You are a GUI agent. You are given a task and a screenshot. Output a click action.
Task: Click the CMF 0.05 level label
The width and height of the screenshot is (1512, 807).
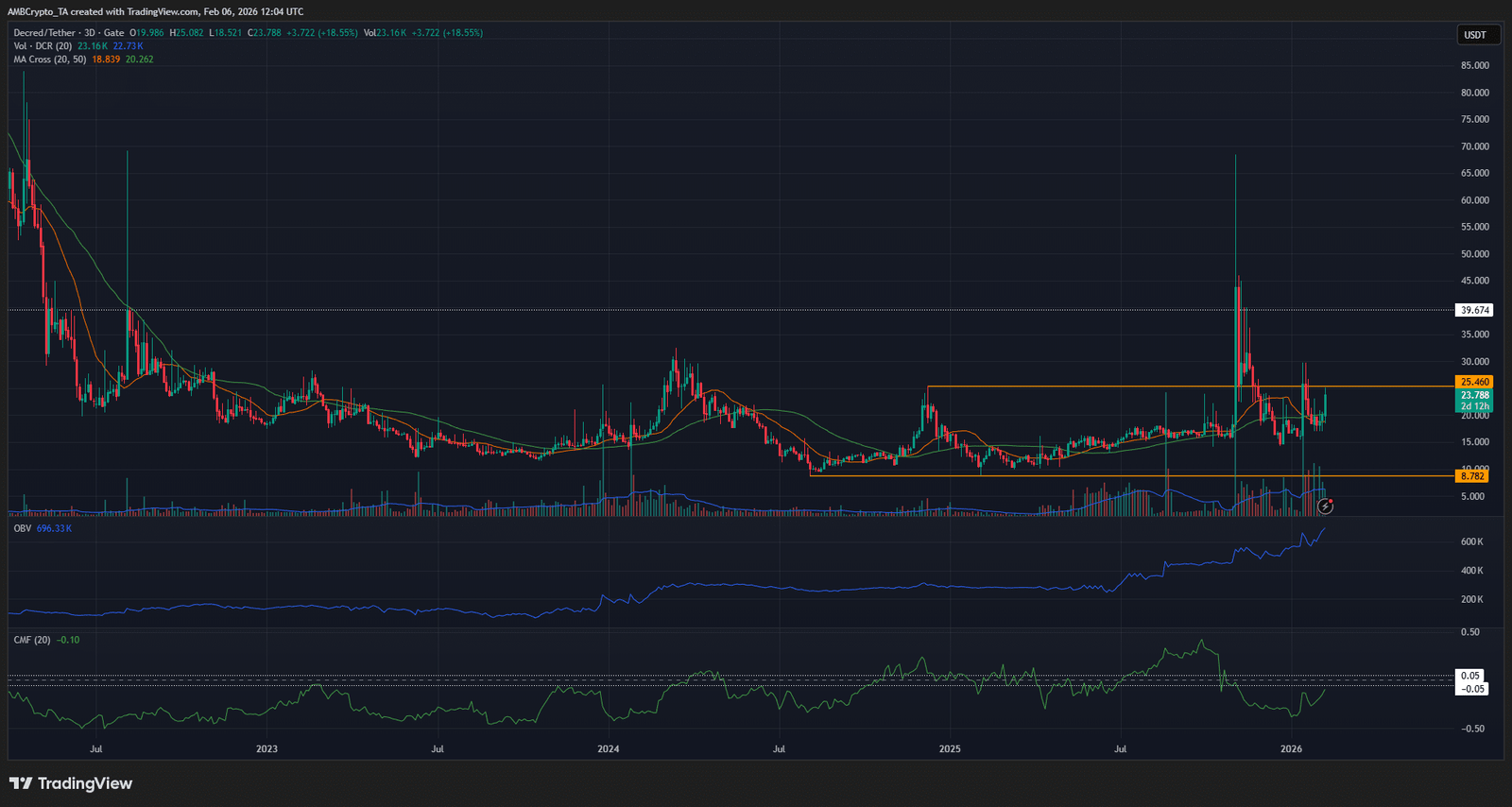[x=1470, y=676]
